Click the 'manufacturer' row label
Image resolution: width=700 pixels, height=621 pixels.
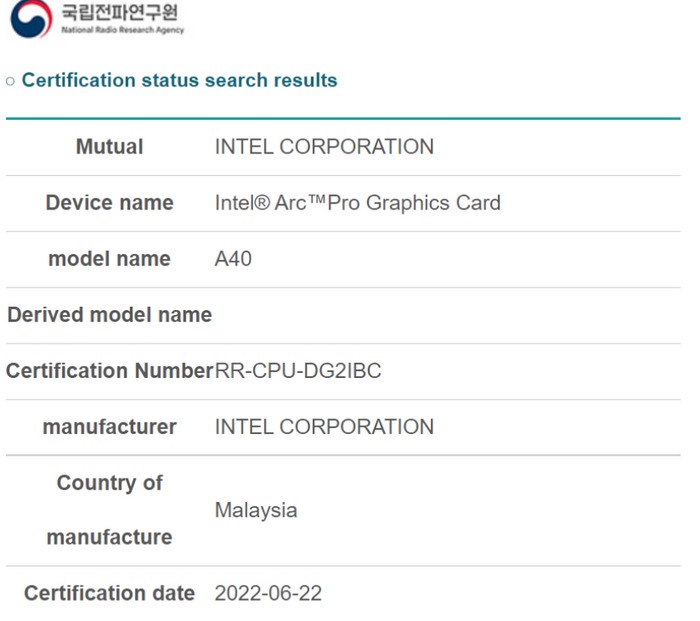109,427
